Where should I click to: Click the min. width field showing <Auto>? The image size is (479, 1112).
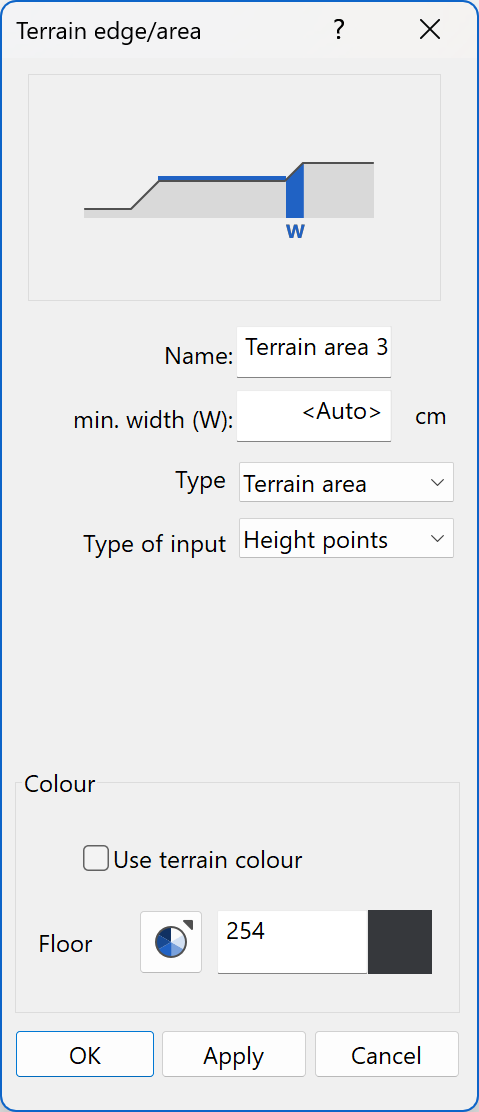tap(314, 416)
